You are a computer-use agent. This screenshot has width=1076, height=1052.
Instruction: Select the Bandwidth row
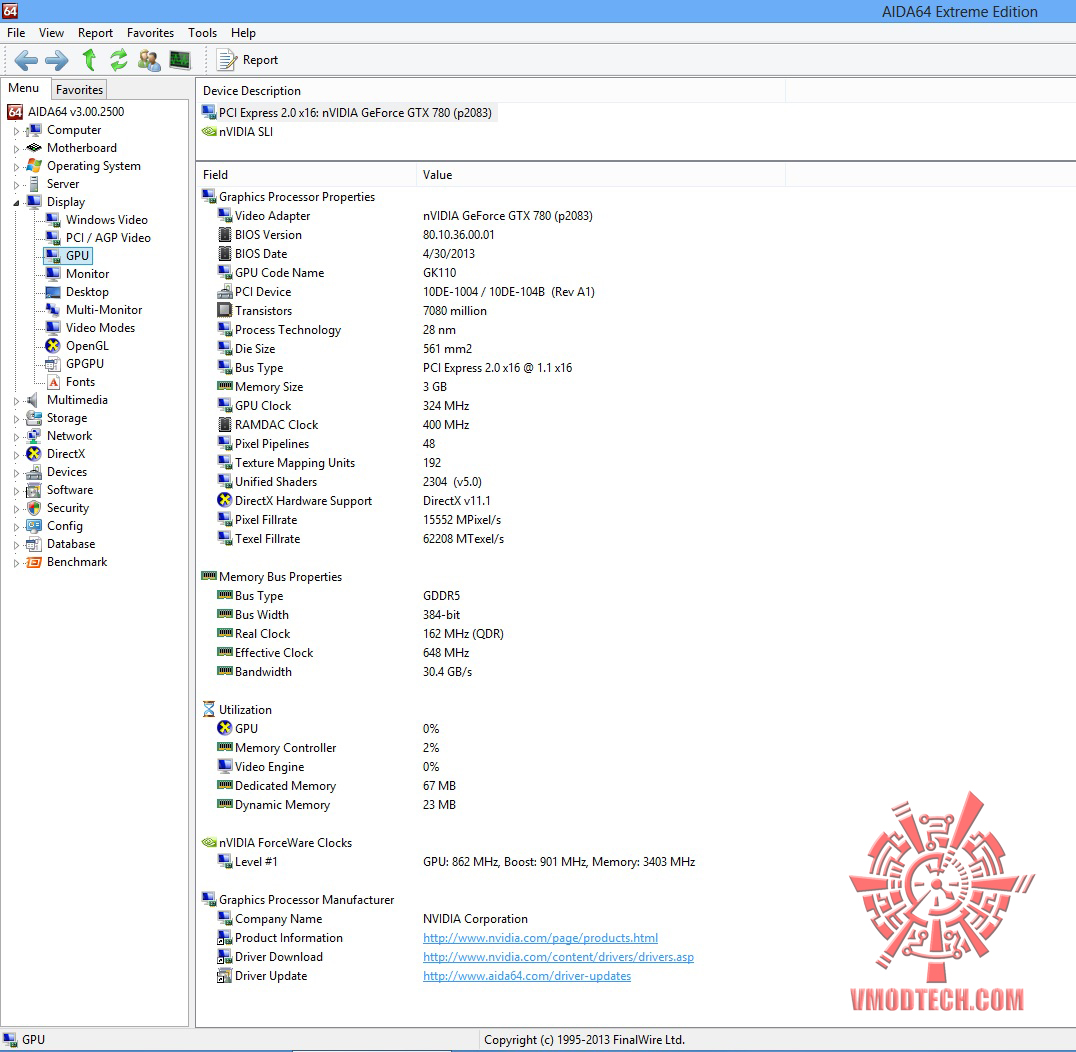click(x=491, y=672)
